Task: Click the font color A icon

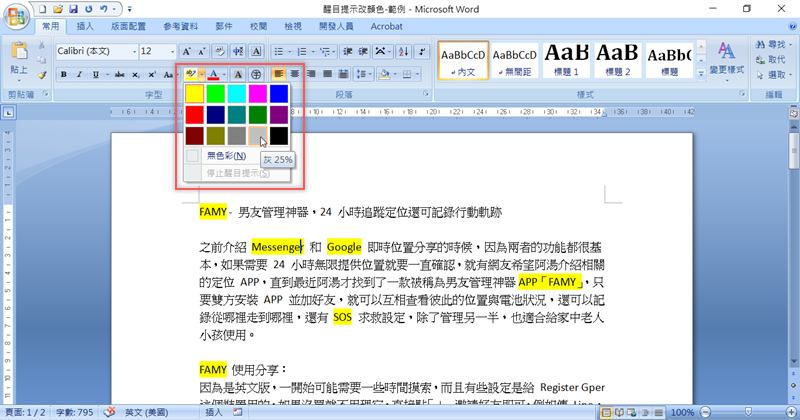Action: [212, 74]
